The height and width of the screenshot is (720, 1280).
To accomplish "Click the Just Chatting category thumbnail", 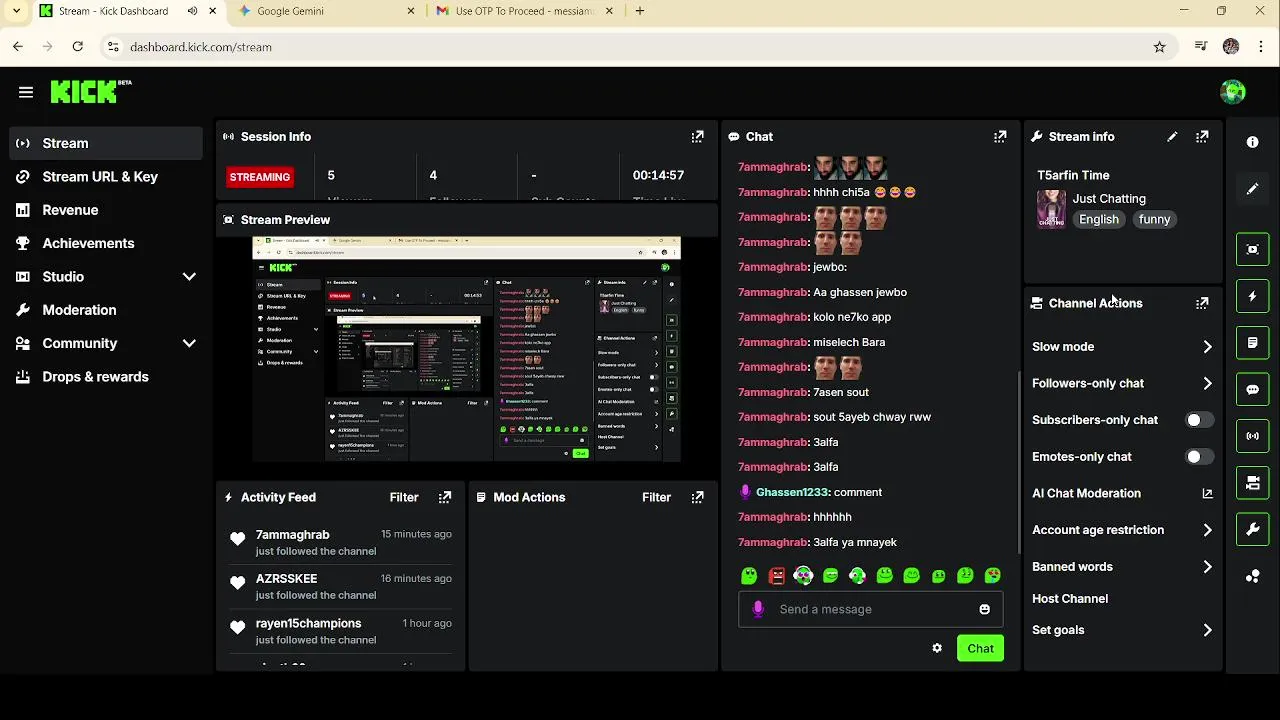I will [1051, 209].
